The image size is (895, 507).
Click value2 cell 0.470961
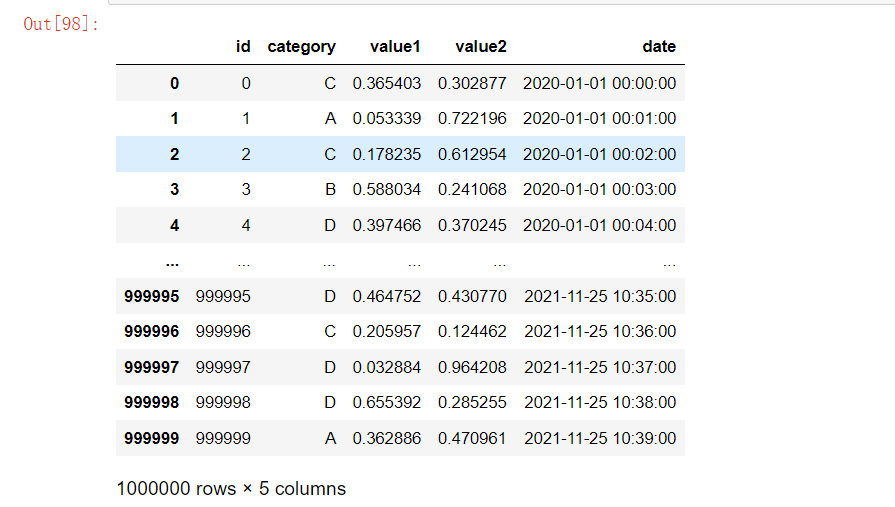pos(472,438)
